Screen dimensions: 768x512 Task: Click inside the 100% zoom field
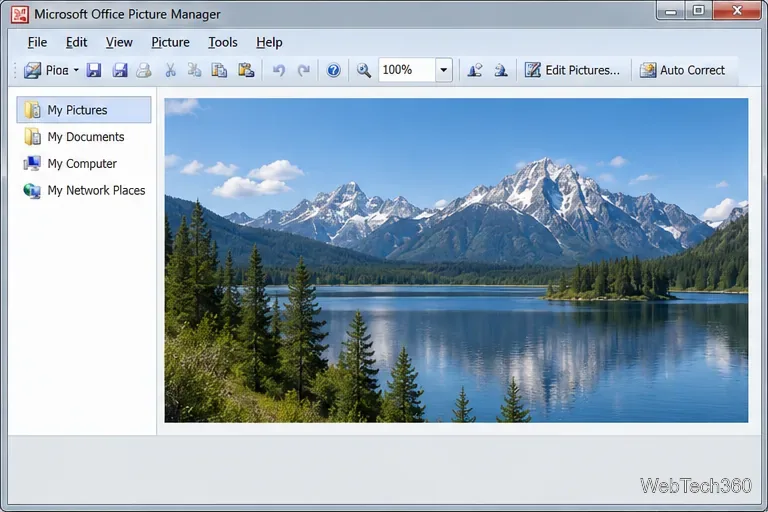click(406, 70)
